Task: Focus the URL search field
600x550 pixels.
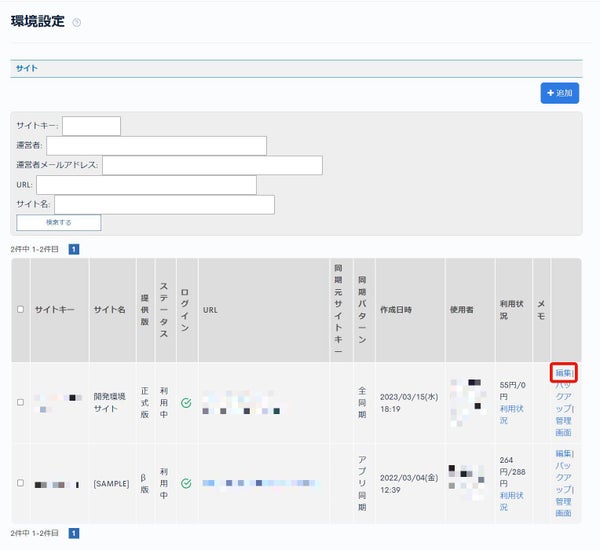Action: click(146, 185)
